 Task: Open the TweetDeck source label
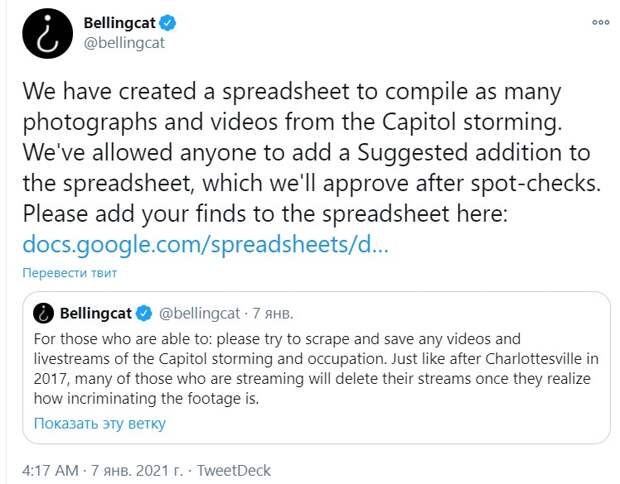coord(234,471)
